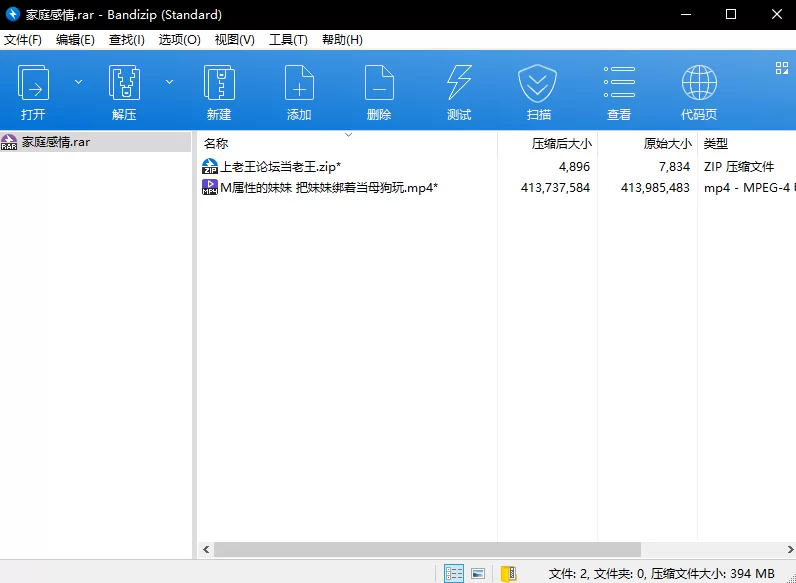Open the View (查看) toolbar icon
The height and width of the screenshot is (583, 796).
619,90
